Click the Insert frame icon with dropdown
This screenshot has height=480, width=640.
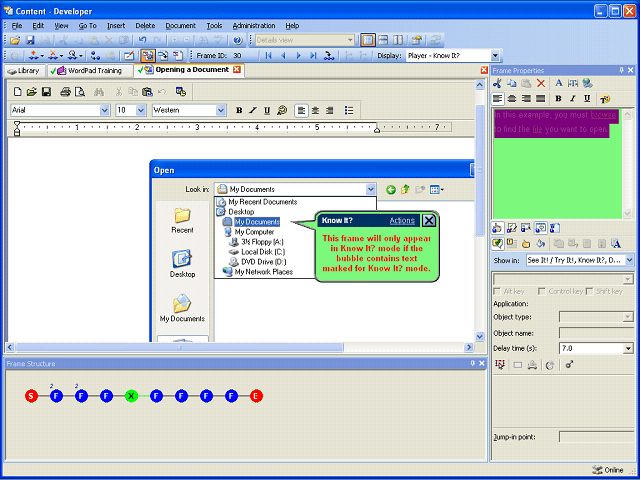coord(36,56)
